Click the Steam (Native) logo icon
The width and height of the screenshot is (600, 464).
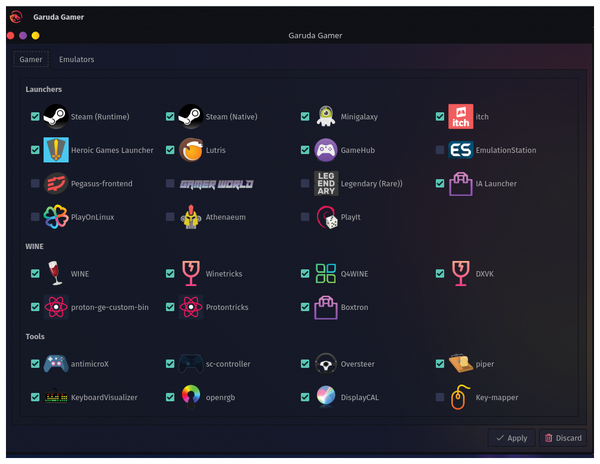(x=191, y=116)
